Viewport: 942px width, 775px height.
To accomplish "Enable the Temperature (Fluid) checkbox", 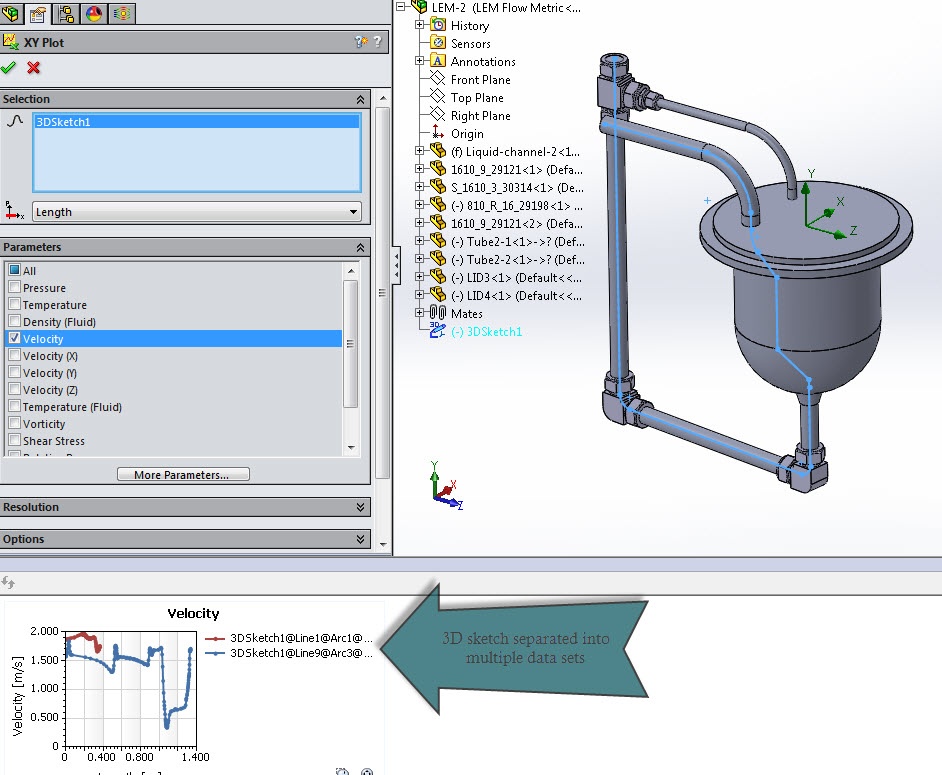I will coord(15,406).
